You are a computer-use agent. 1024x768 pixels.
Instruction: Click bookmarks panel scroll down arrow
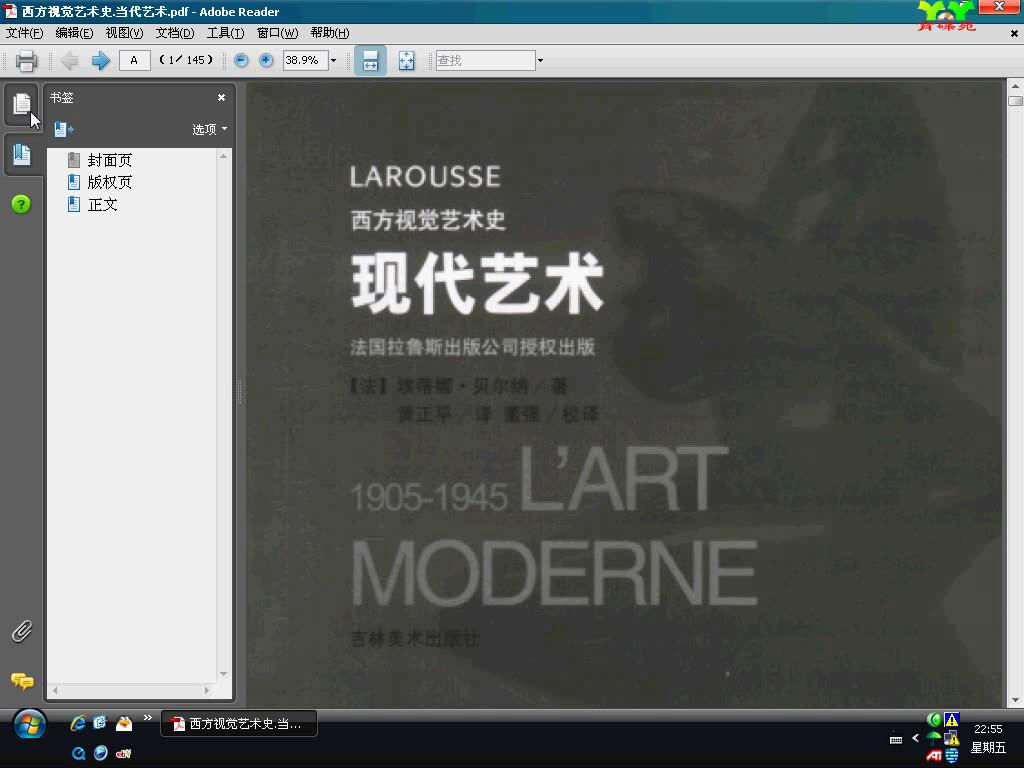click(x=223, y=674)
